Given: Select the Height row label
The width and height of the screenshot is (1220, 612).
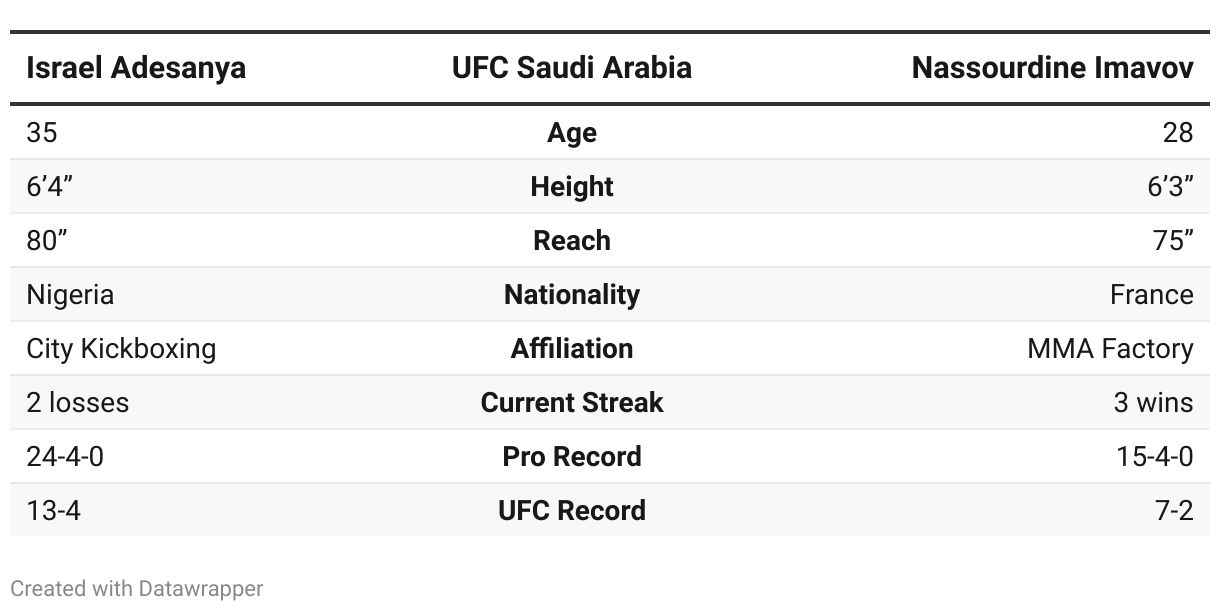Looking at the screenshot, I should (x=571, y=187).
